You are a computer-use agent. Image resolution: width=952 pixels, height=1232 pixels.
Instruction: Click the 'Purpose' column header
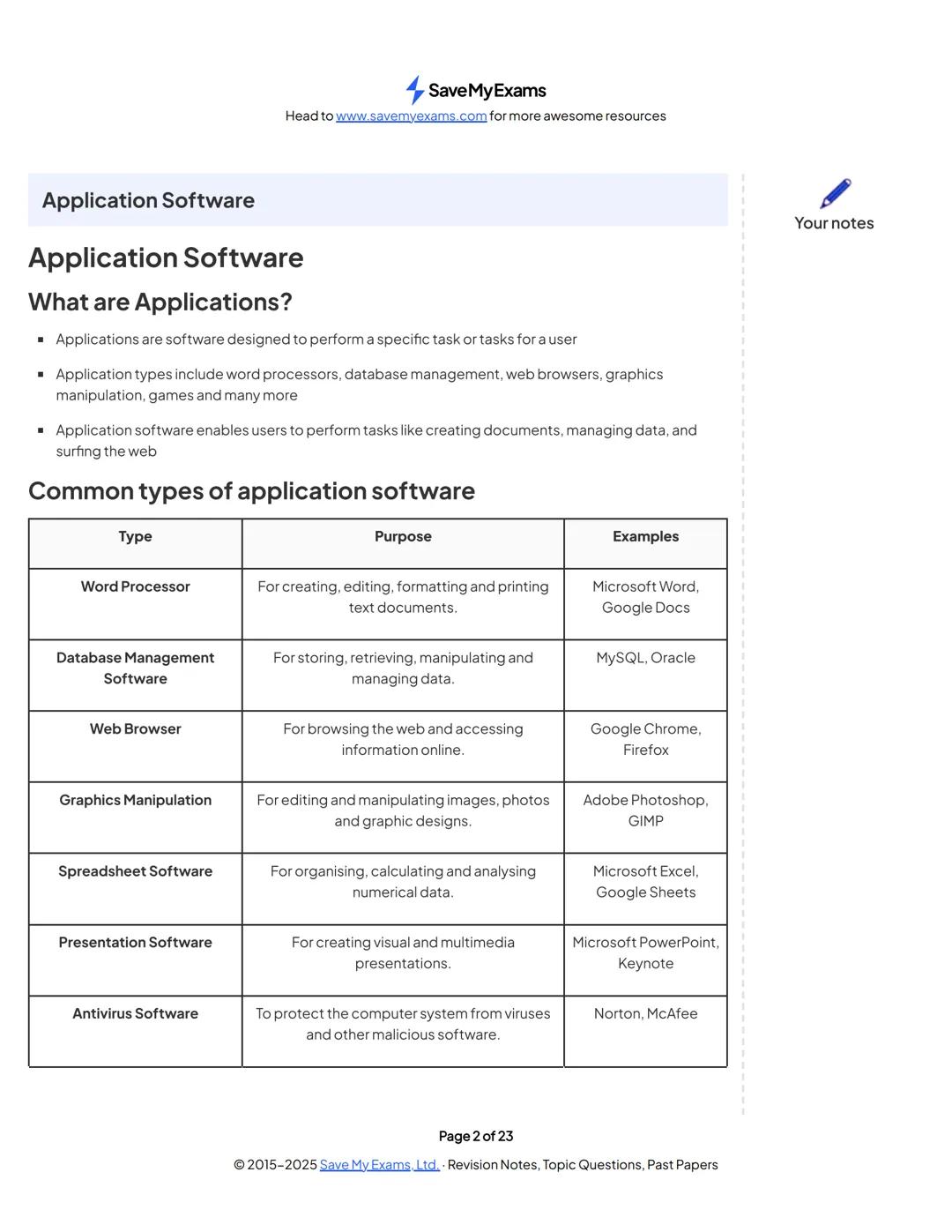(x=403, y=536)
